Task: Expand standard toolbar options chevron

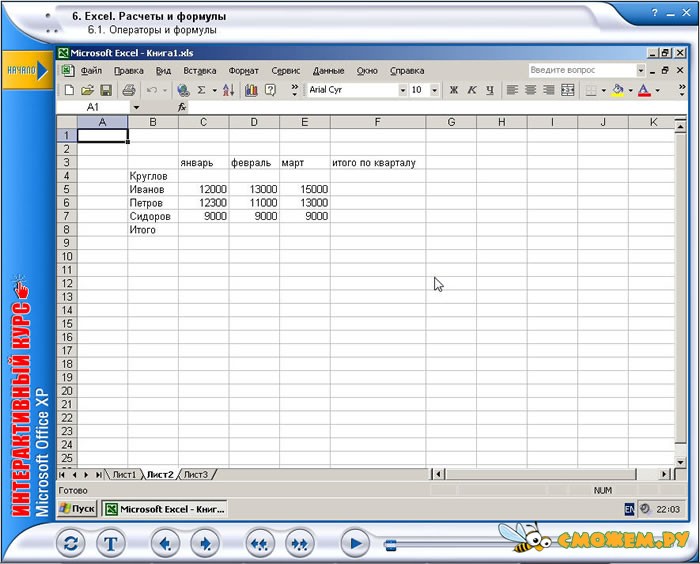Action: (295, 90)
